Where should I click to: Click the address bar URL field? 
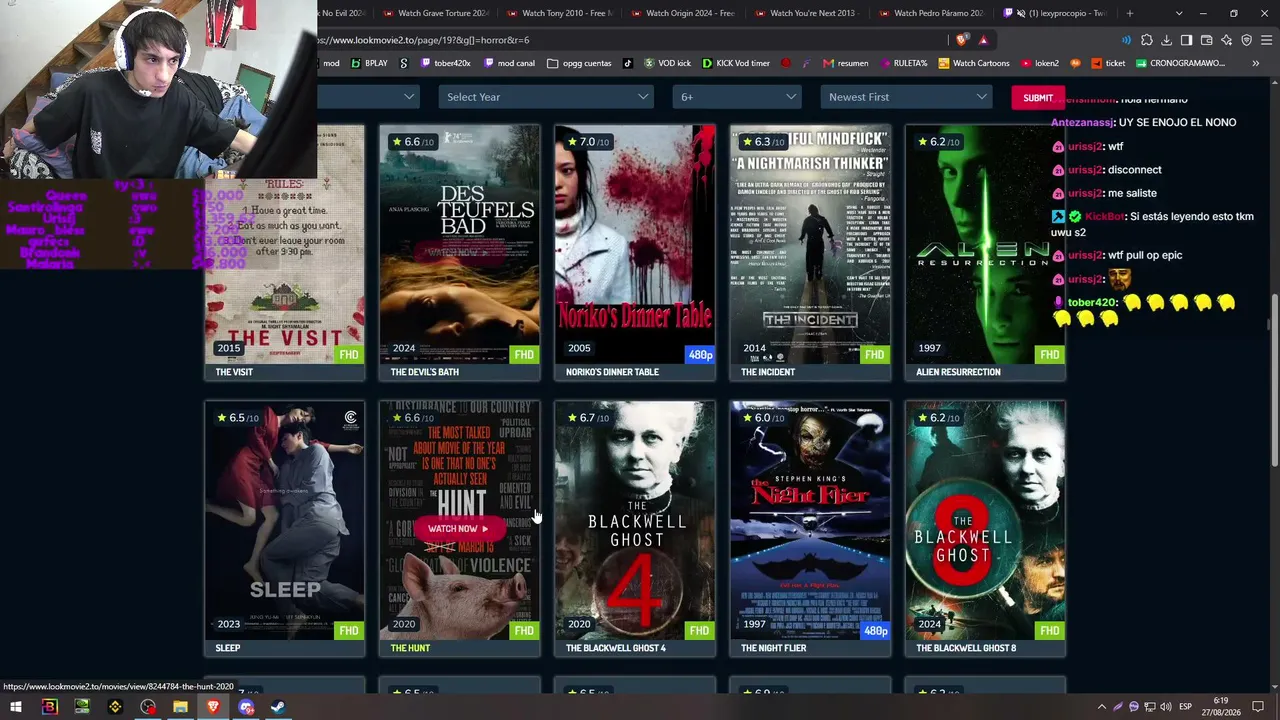(x=630, y=40)
